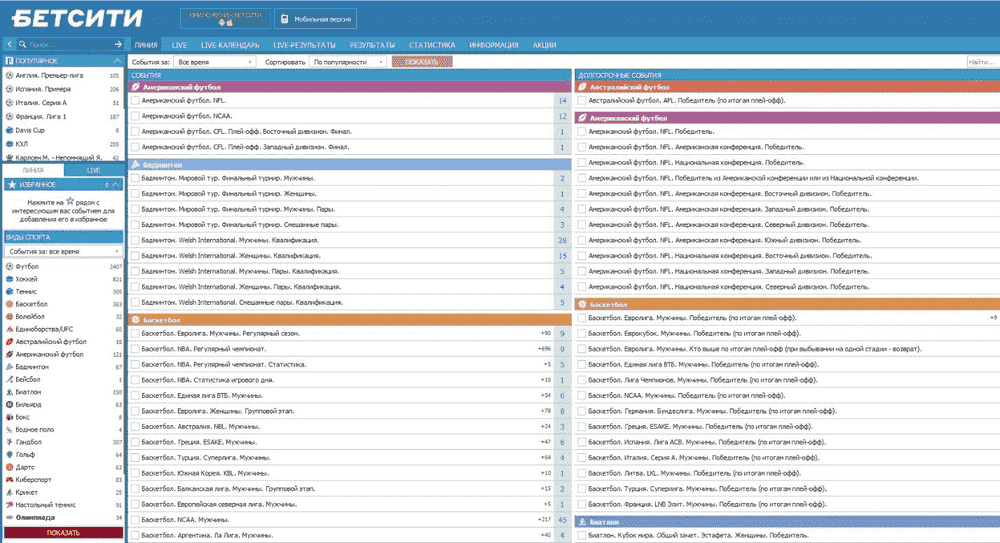Tick Баскетбол. NBA. Регулярный чемпионат. checkbox
1000x543 pixels.
[x=135, y=348]
